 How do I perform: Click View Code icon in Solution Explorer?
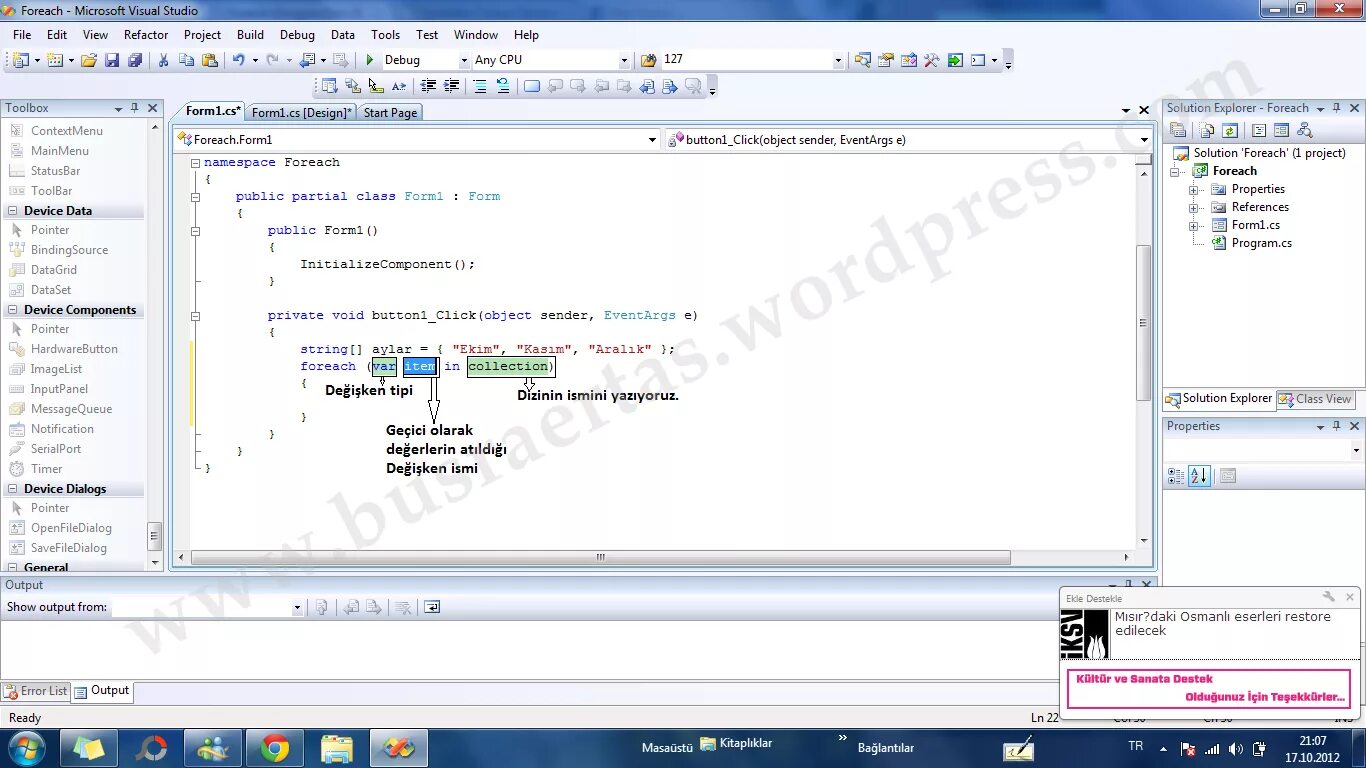[x=1259, y=130]
